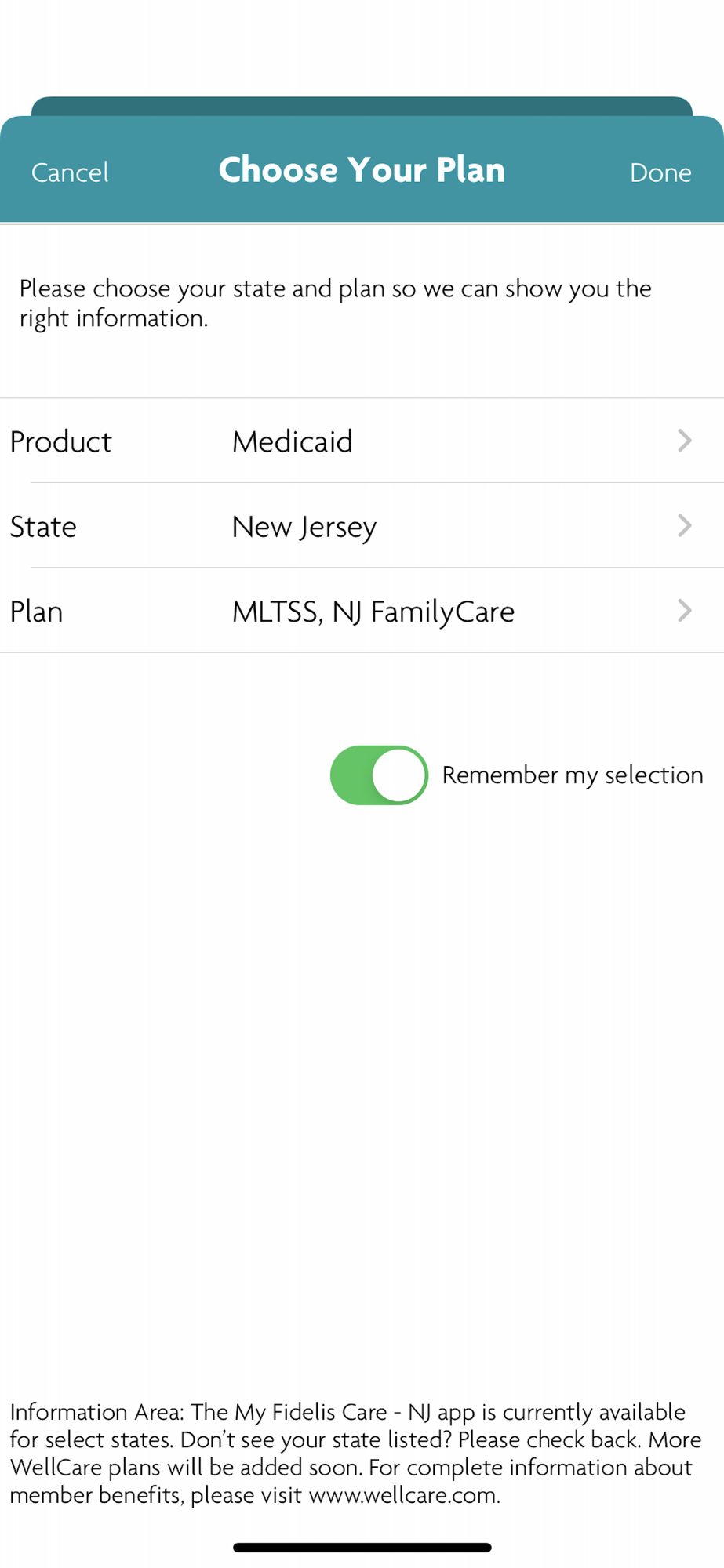
Task: Visit the www.wellcare.com link
Action: point(403,1495)
